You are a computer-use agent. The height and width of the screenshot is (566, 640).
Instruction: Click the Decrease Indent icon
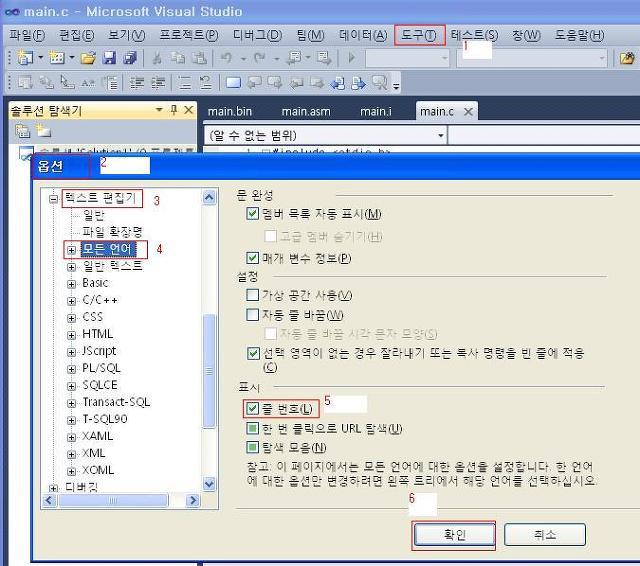click(137, 83)
